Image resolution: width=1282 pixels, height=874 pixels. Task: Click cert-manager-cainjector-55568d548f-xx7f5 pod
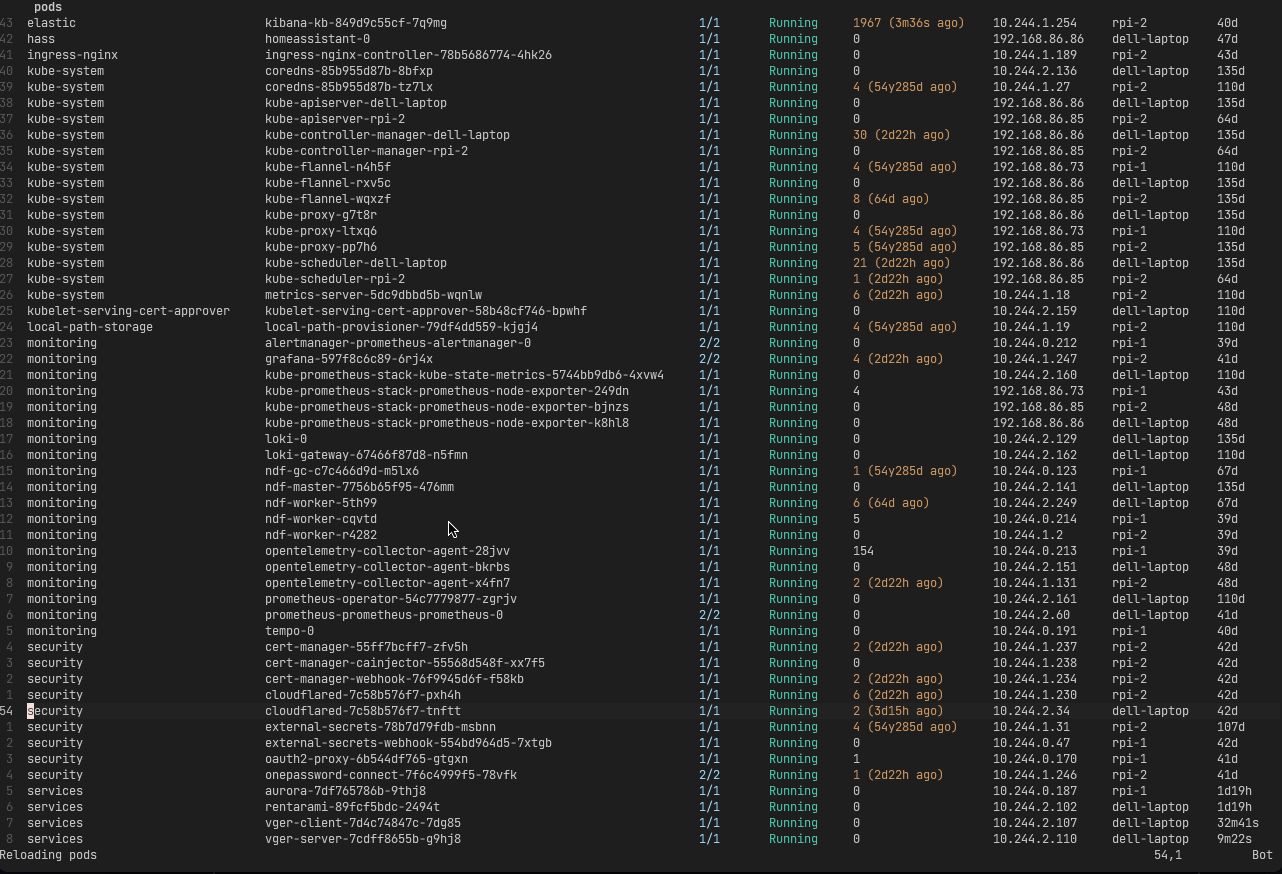tap(405, 663)
